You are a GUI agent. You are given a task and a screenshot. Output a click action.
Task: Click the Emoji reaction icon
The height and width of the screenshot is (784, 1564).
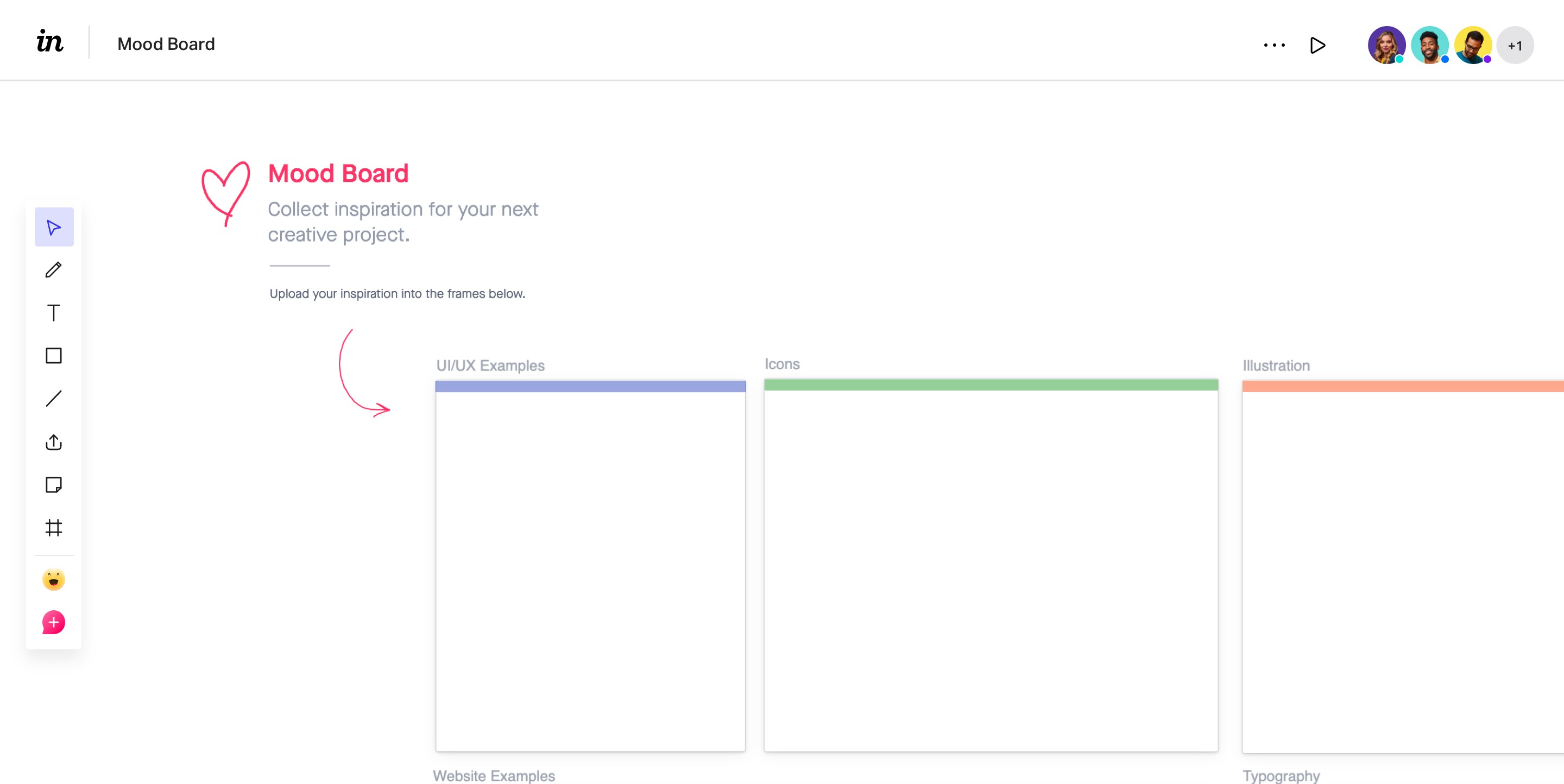pos(54,580)
